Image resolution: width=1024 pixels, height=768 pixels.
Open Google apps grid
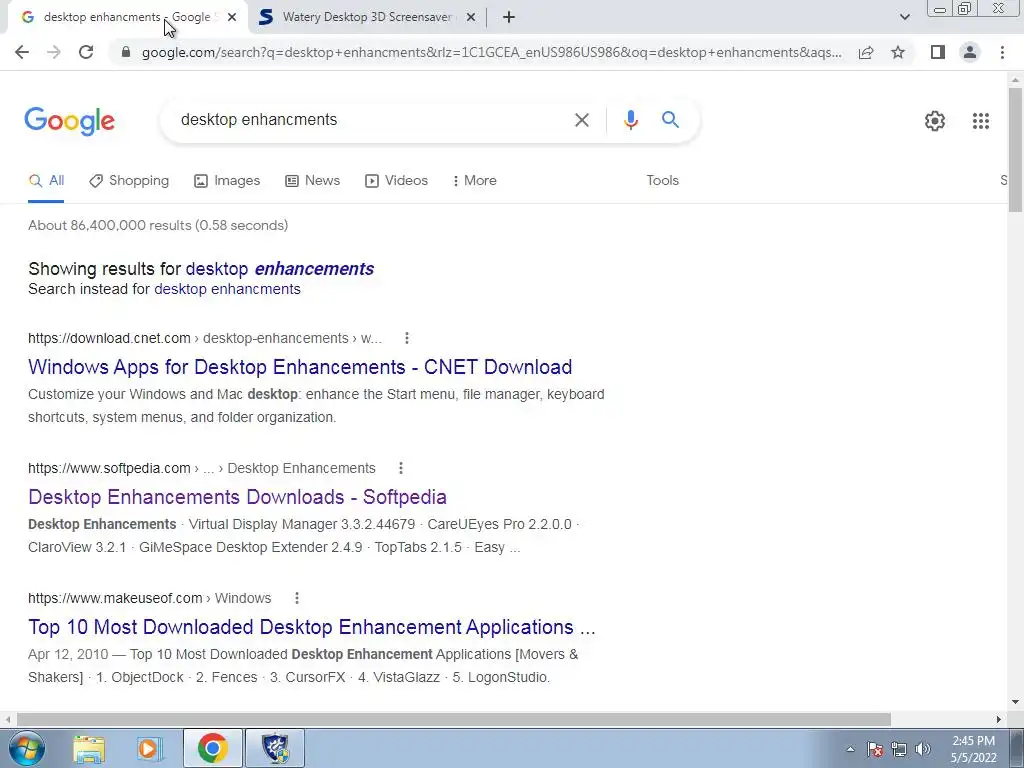[x=980, y=121]
